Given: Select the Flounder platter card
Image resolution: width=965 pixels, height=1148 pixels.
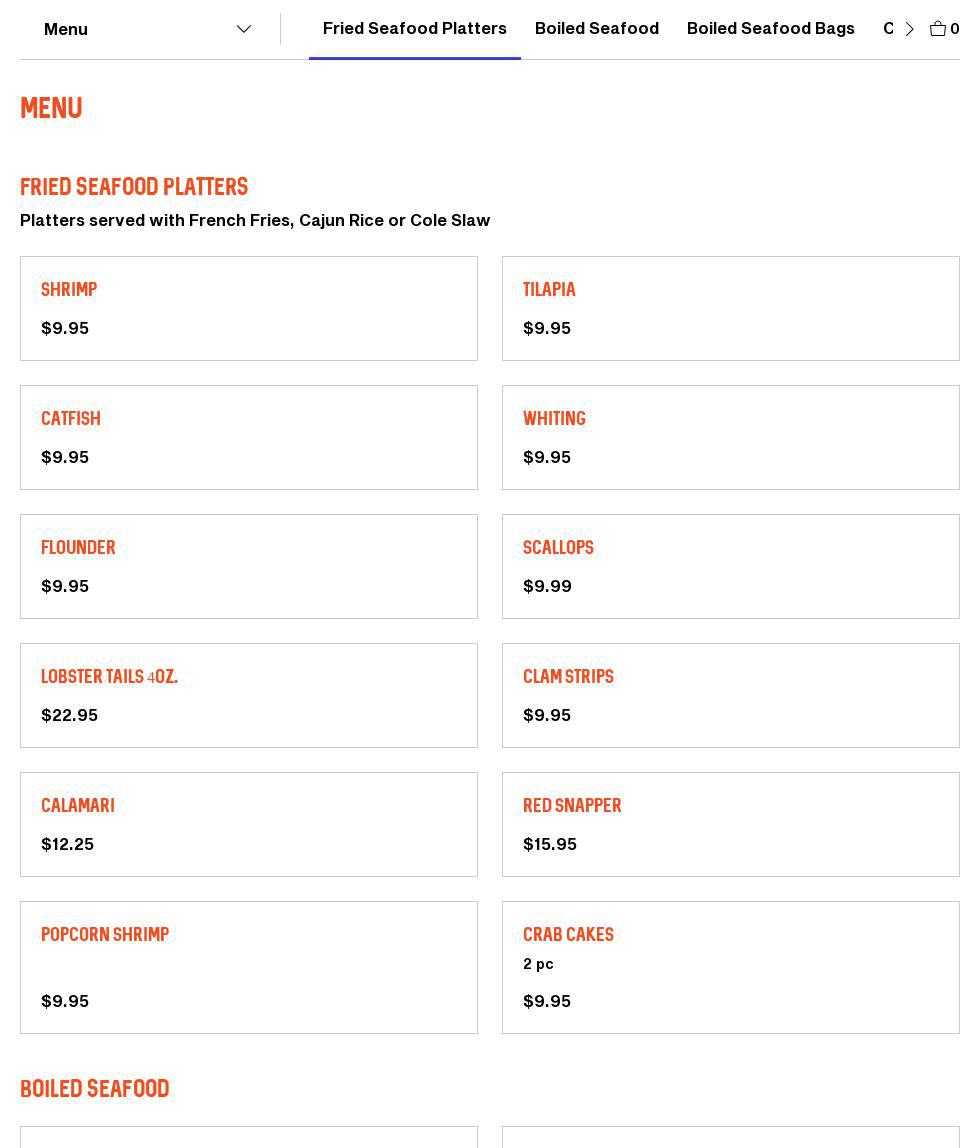Looking at the screenshot, I should [248, 566].
